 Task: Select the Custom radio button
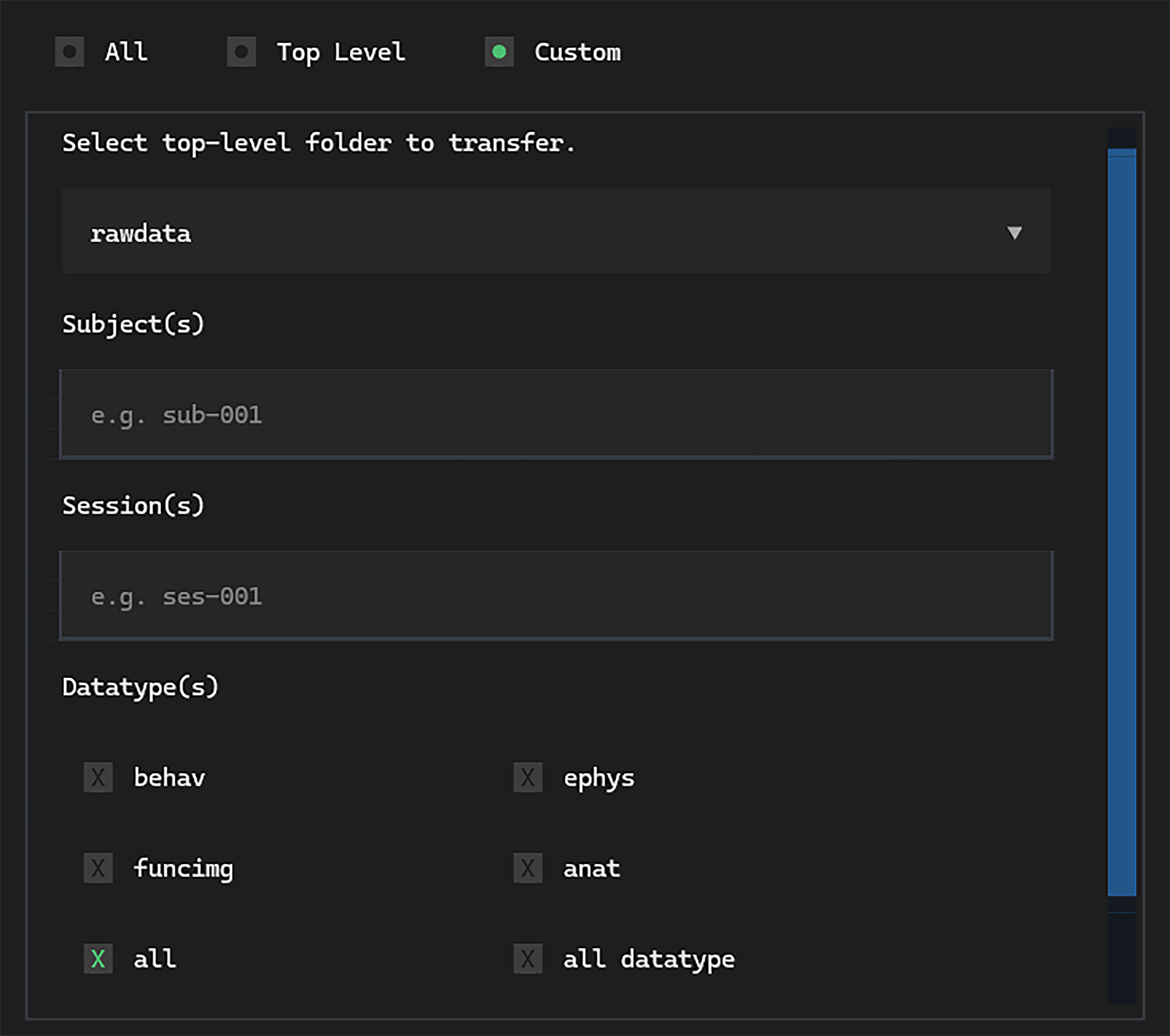[499, 52]
